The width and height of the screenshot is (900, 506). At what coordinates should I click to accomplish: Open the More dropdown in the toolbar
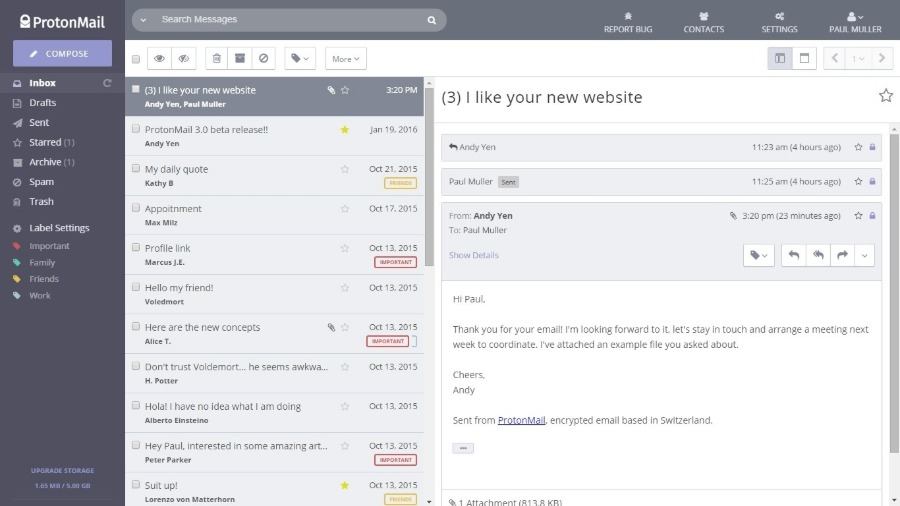(345, 59)
